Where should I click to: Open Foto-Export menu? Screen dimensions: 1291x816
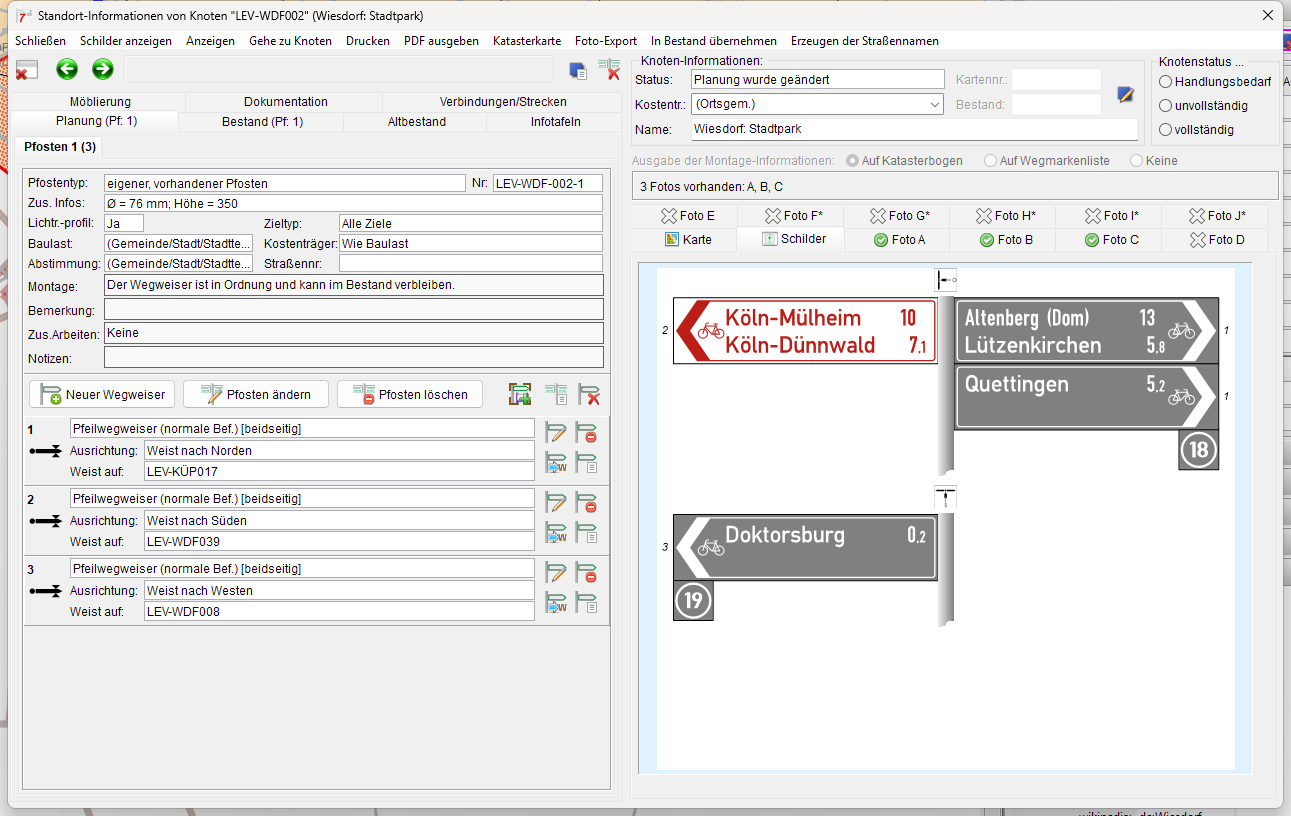(606, 41)
